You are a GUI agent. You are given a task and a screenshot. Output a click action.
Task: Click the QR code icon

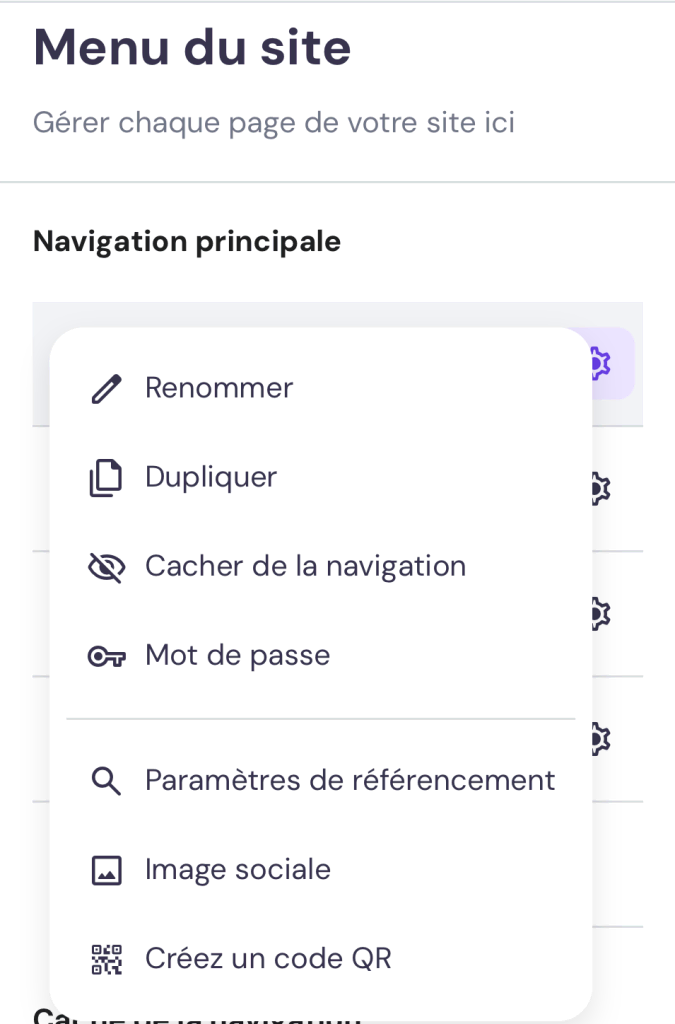106,960
